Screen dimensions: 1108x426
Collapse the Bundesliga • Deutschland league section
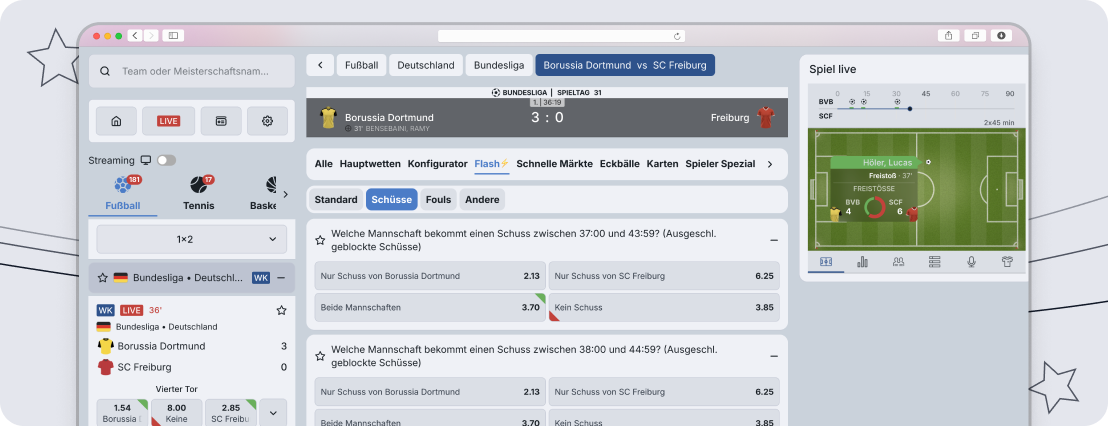(281, 278)
